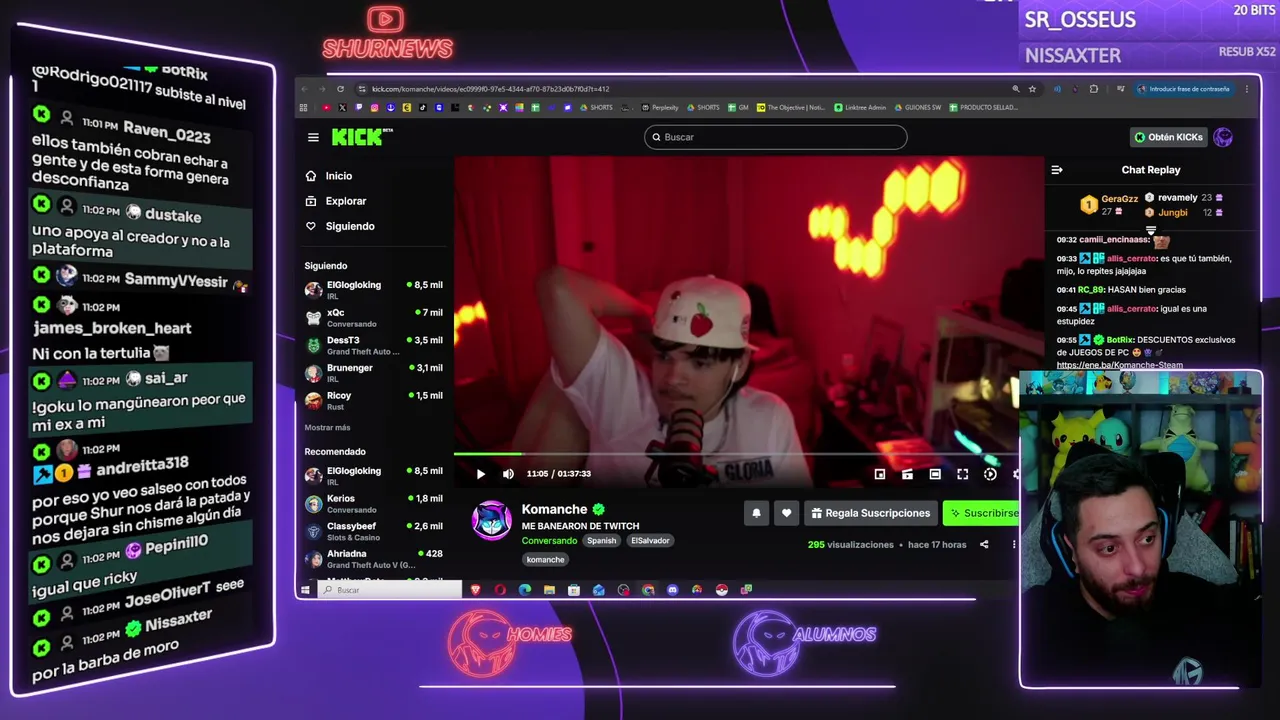The image size is (1280, 720).
Task: Click Komanche channel avatar
Action: [x=491, y=521]
